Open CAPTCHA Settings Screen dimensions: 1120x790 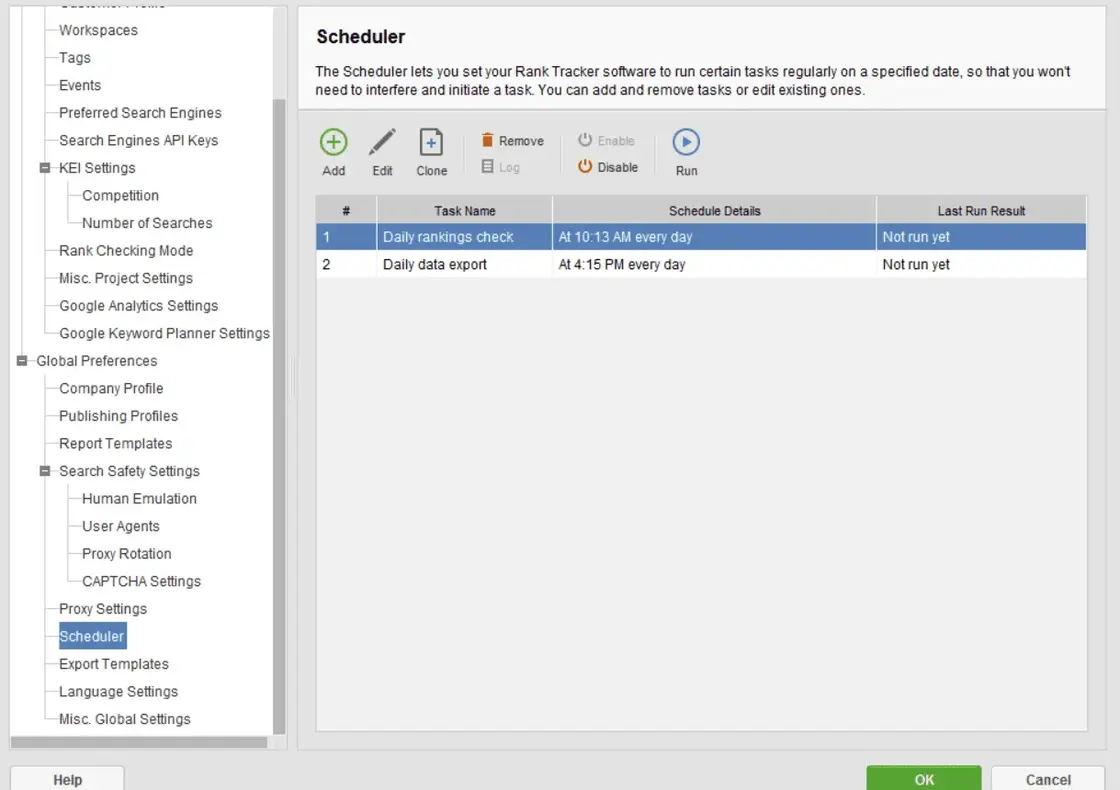click(x=141, y=581)
